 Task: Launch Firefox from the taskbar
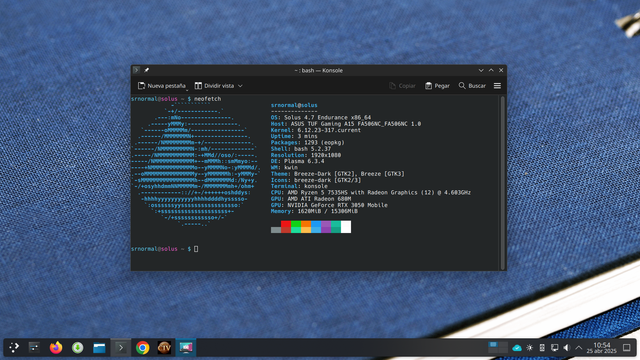point(56,348)
